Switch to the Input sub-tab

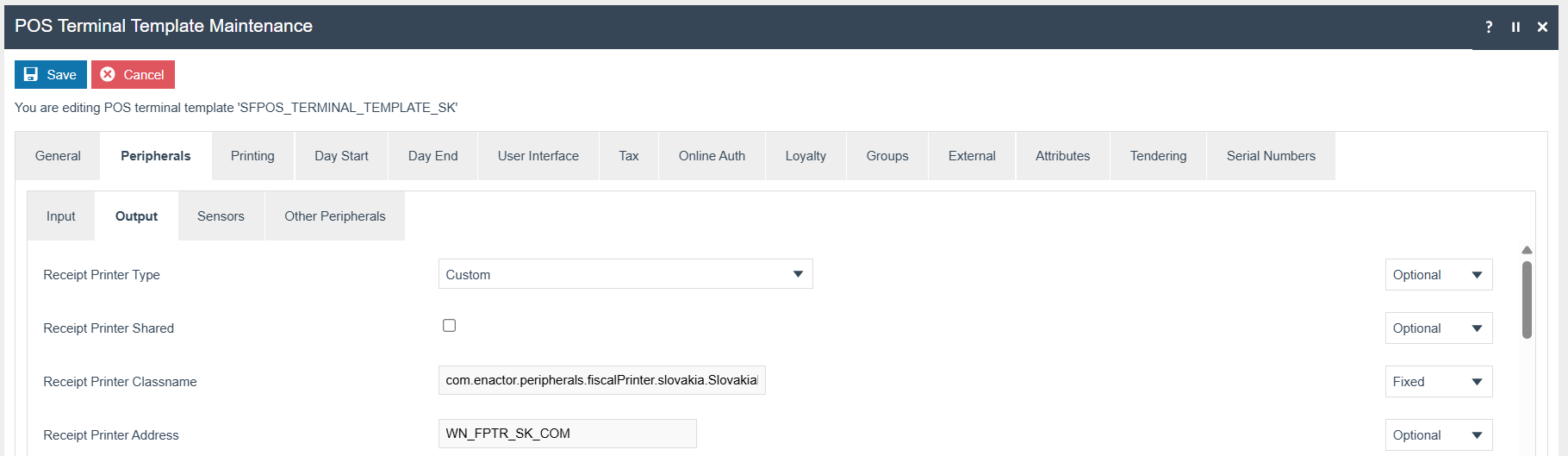pos(60,216)
